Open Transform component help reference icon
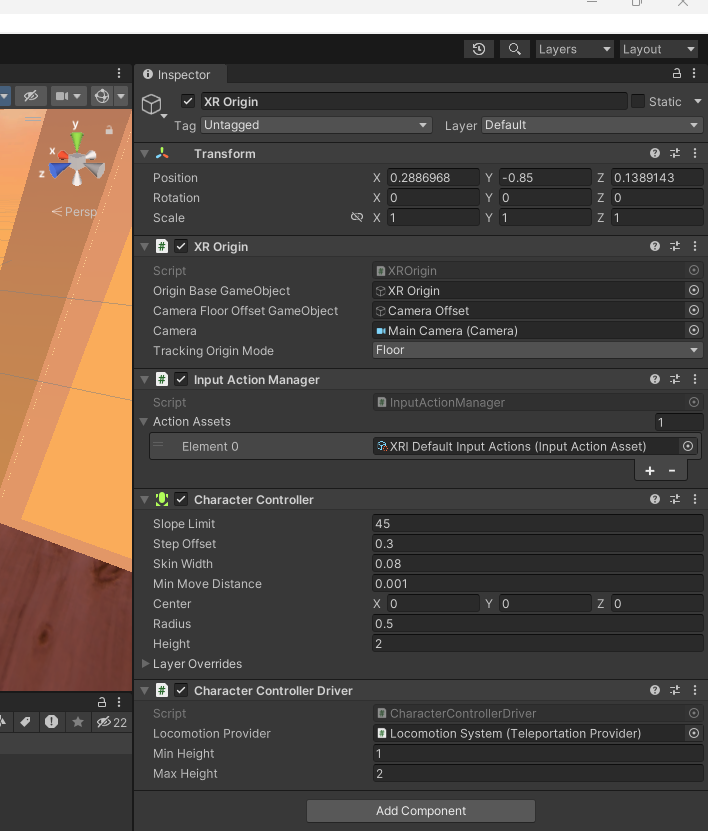 (655, 154)
